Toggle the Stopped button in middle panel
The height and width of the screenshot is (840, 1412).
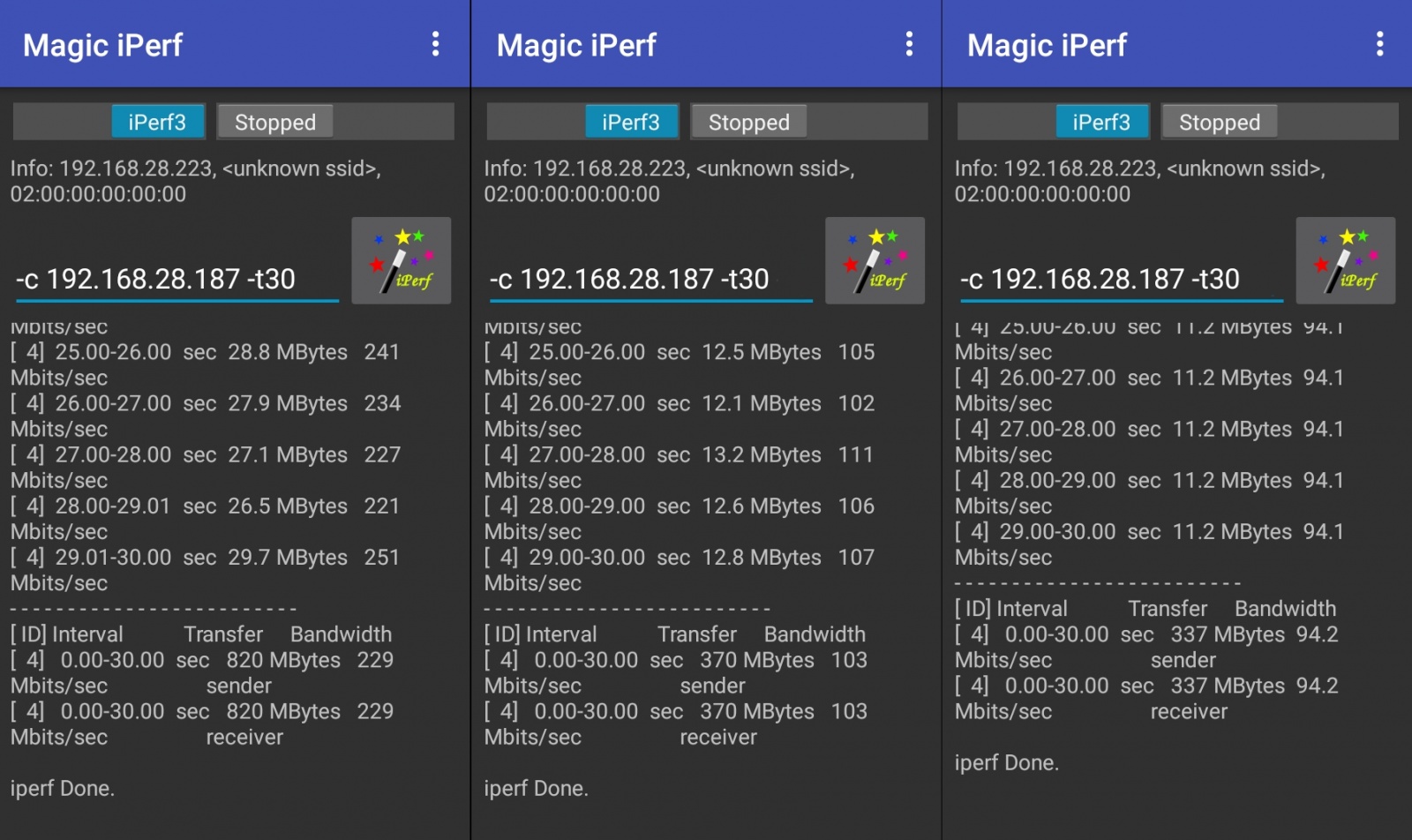749,122
